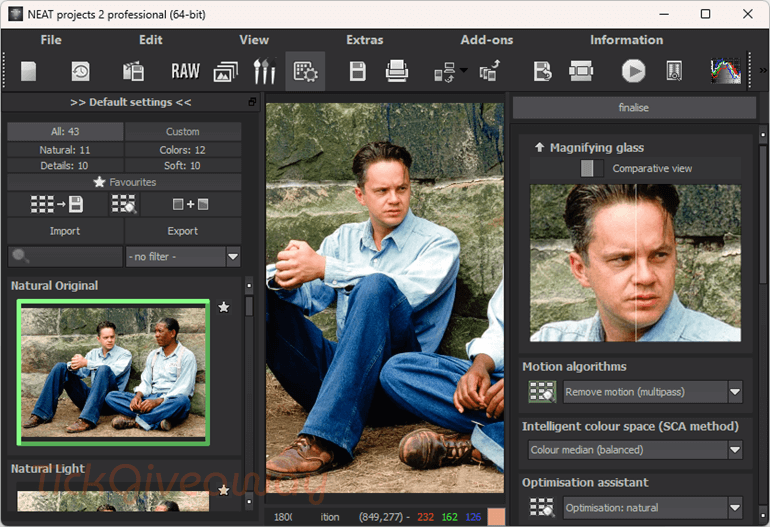The width and height of the screenshot is (770, 527).
Task: Click the new blank document icon
Action: pos(28,71)
